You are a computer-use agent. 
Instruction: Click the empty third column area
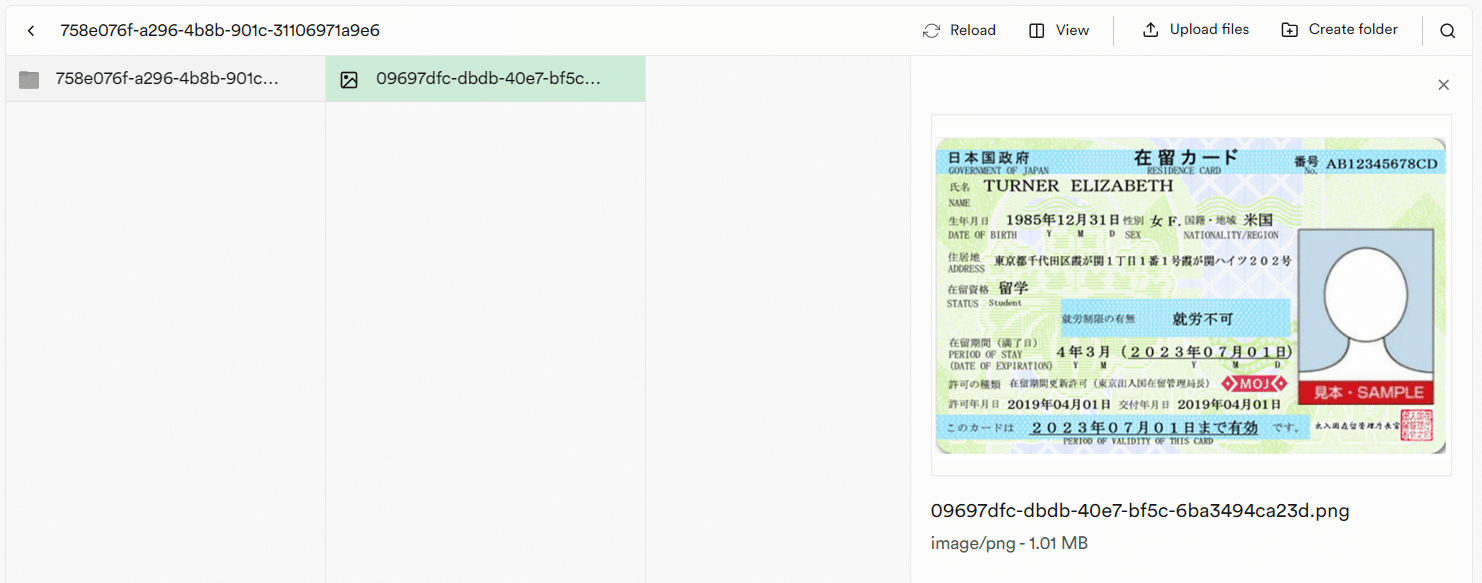tap(777, 320)
